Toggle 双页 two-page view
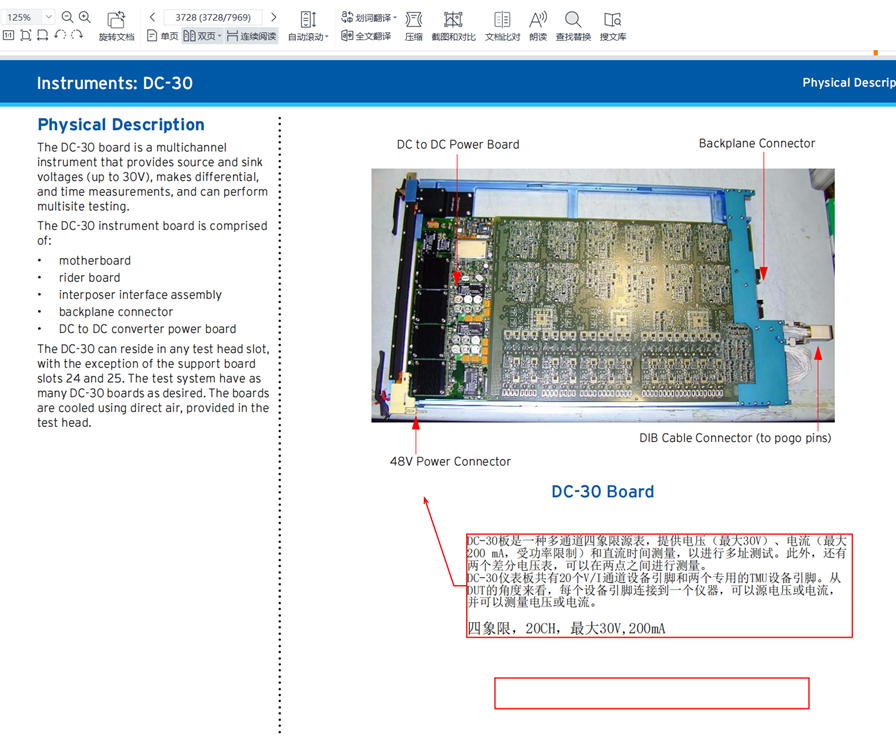896x736 pixels. (x=200, y=36)
